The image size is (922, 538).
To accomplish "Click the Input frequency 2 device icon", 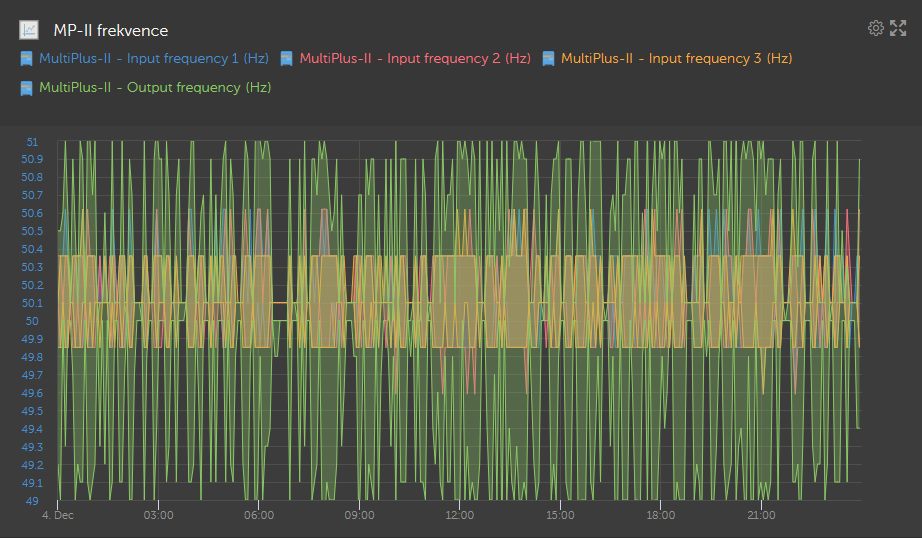I will [287, 59].
